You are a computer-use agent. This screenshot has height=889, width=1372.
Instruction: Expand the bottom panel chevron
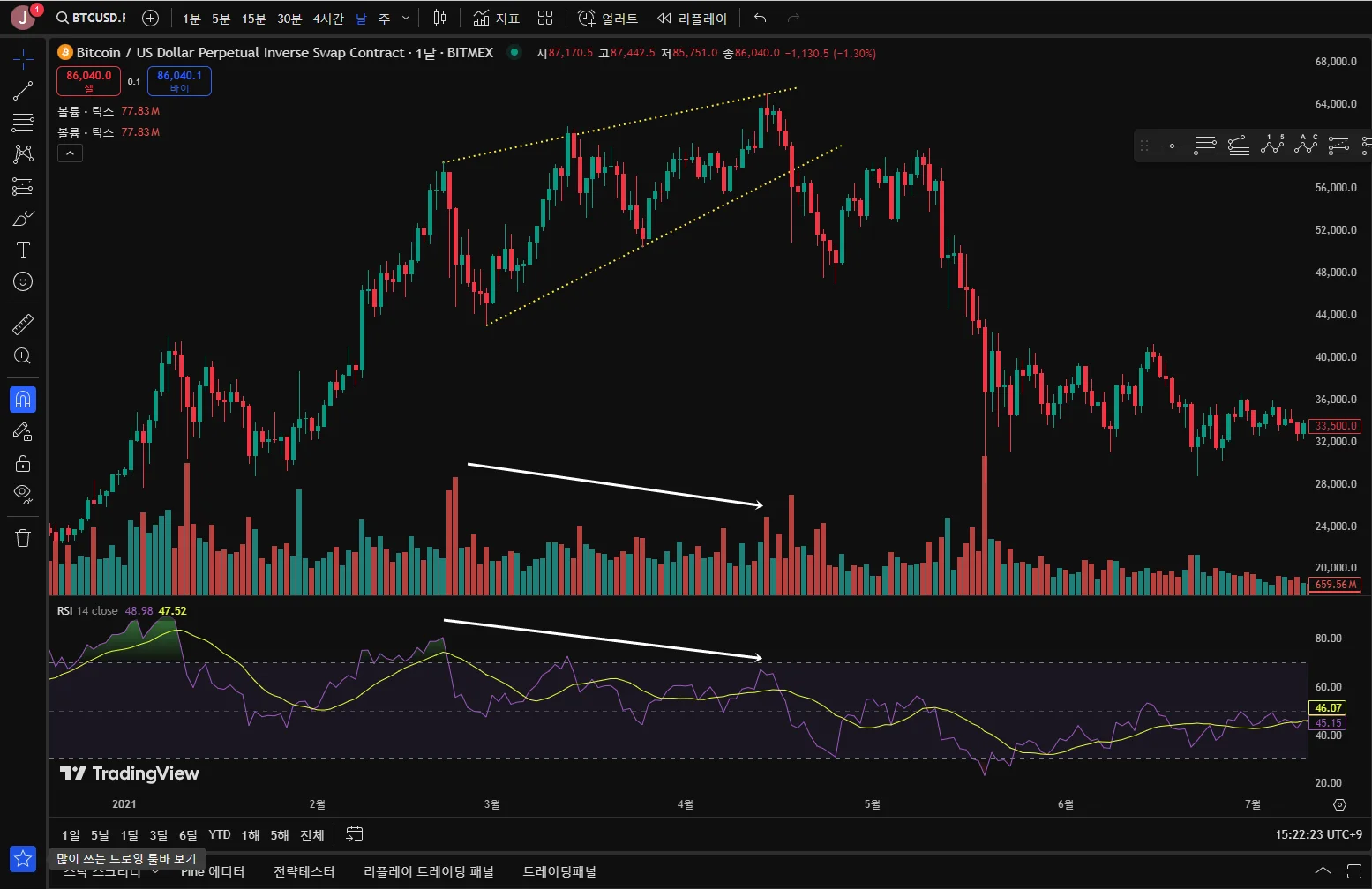[x=1323, y=871]
